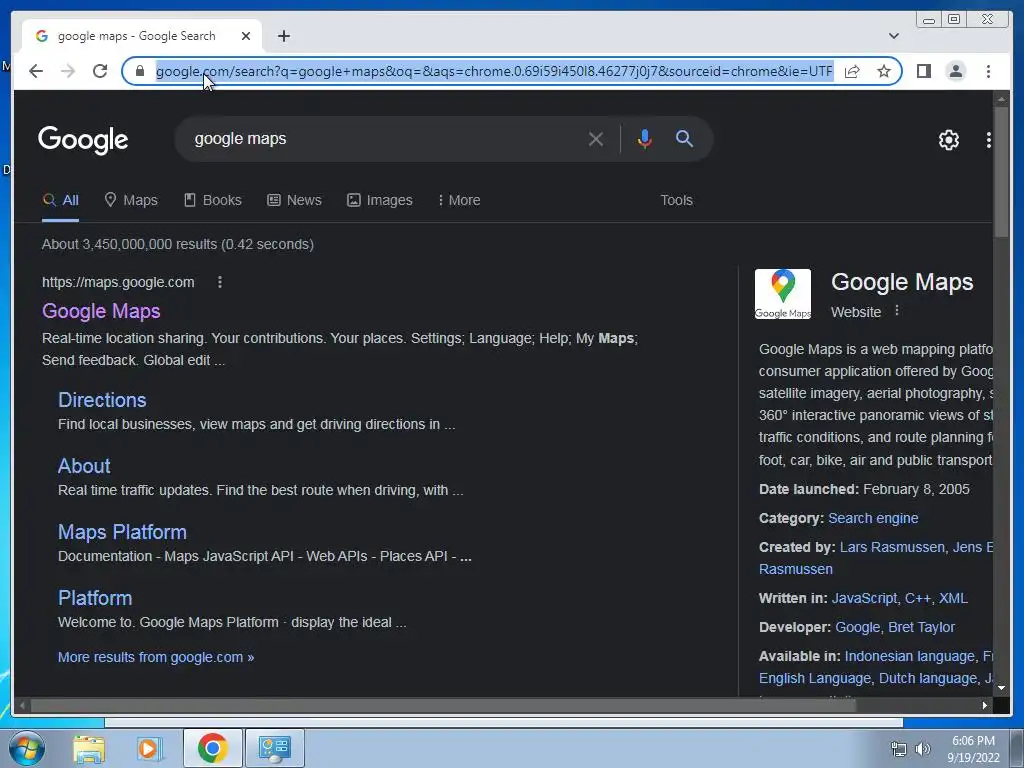Open a new tab with the plus button
The height and width of the screenshot is (768, 1024).
click(x=283, y=36)
